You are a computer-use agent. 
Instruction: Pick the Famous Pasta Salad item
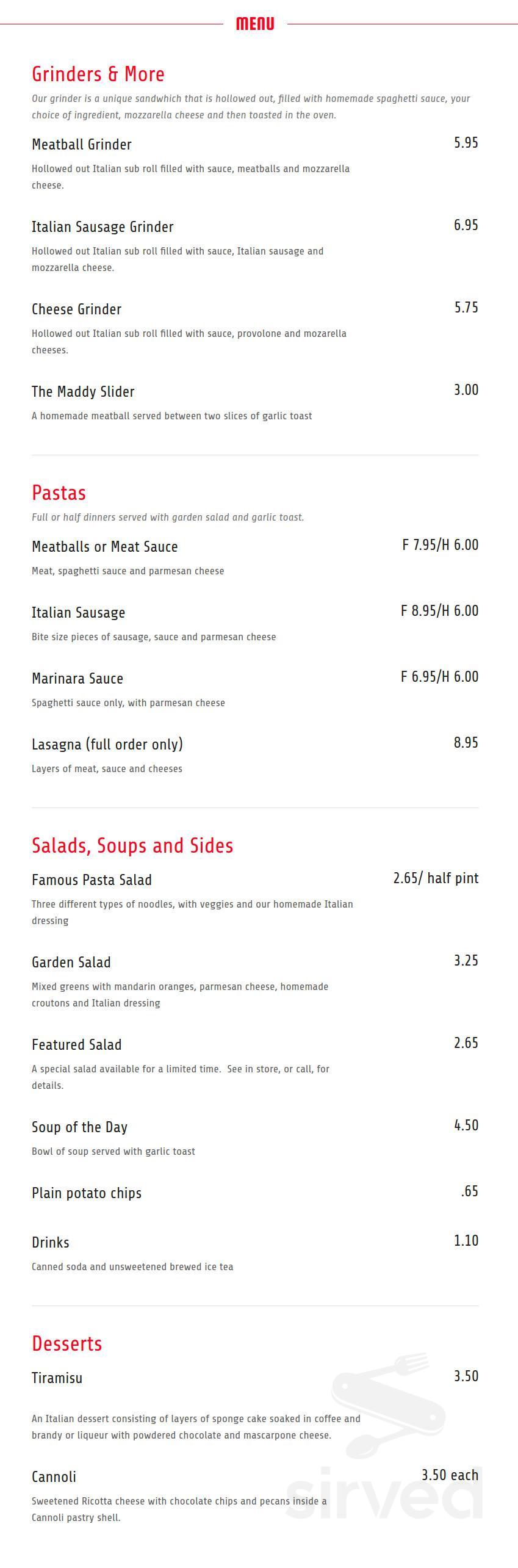[92, 880]
